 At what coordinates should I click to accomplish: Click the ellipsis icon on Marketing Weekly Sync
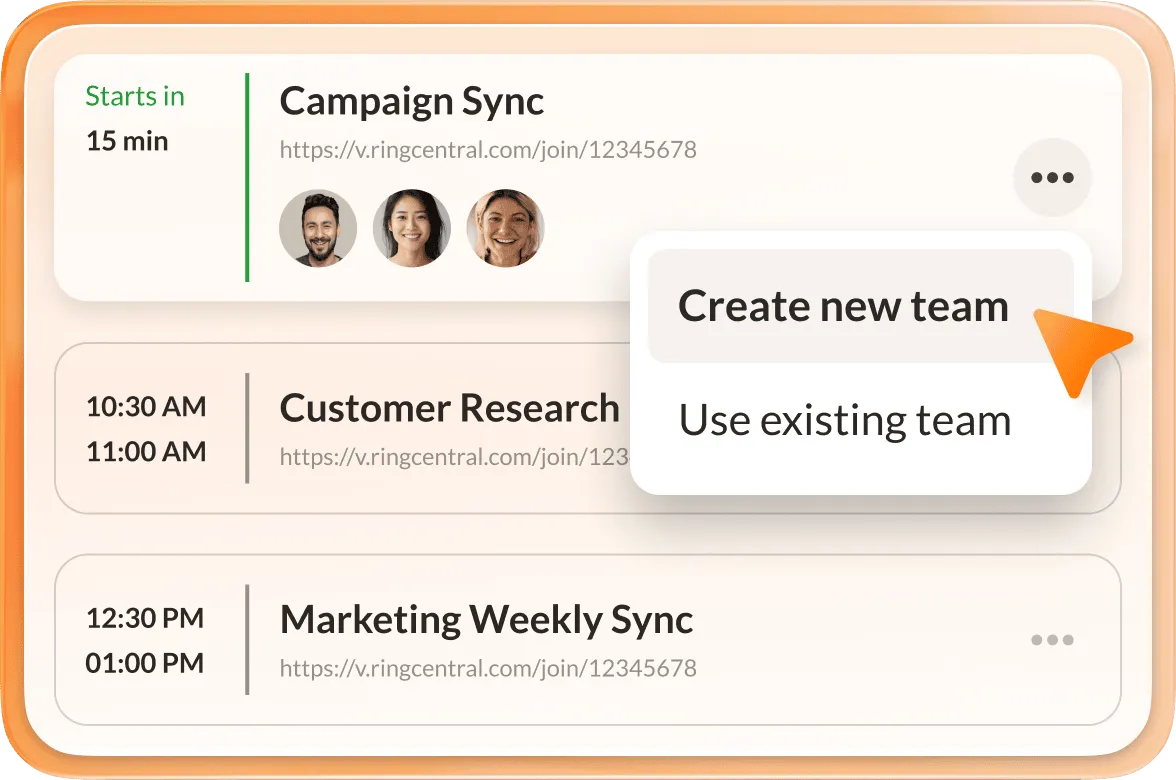(1052, 639)
